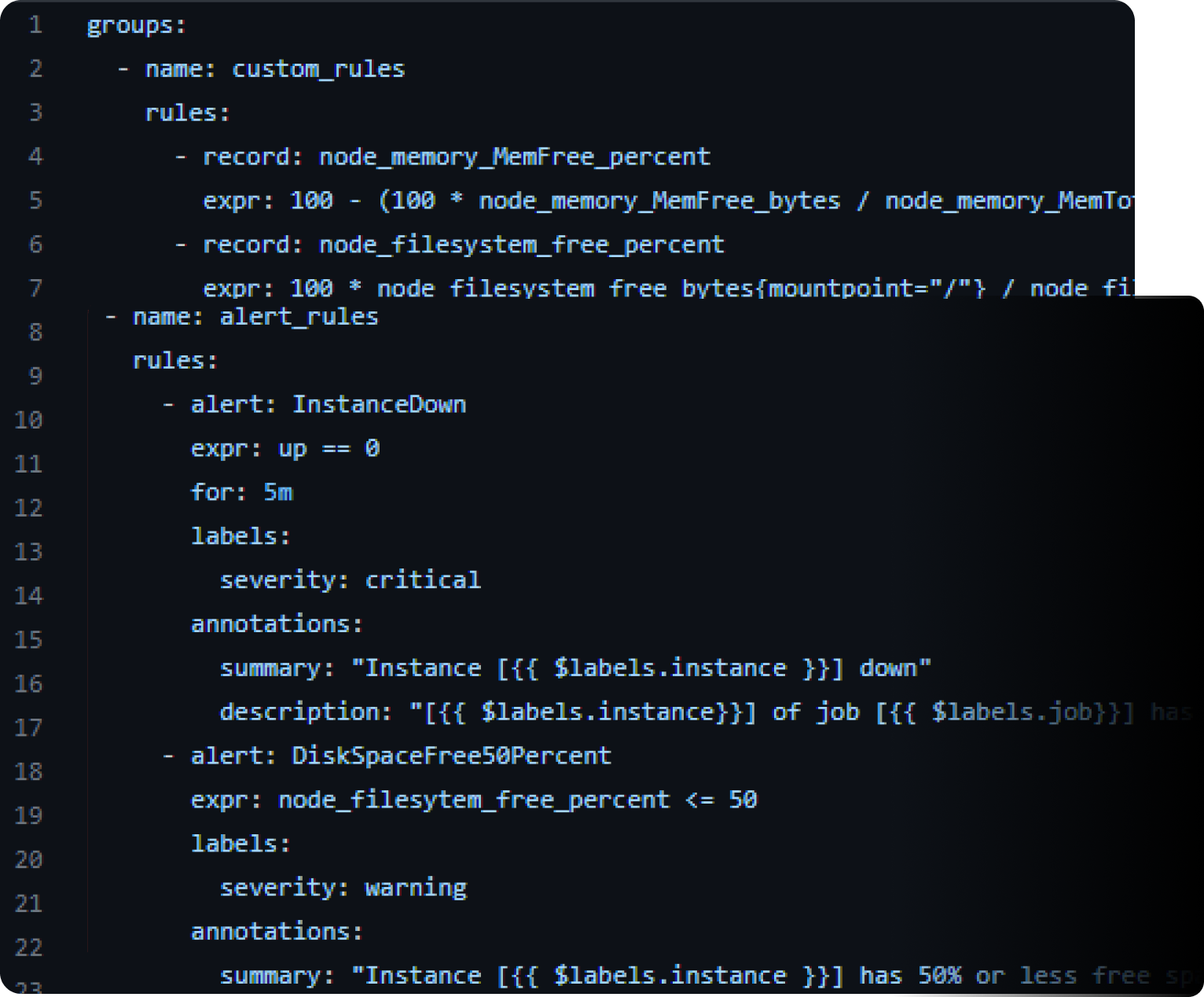Click the alert_rules group name

299,317
